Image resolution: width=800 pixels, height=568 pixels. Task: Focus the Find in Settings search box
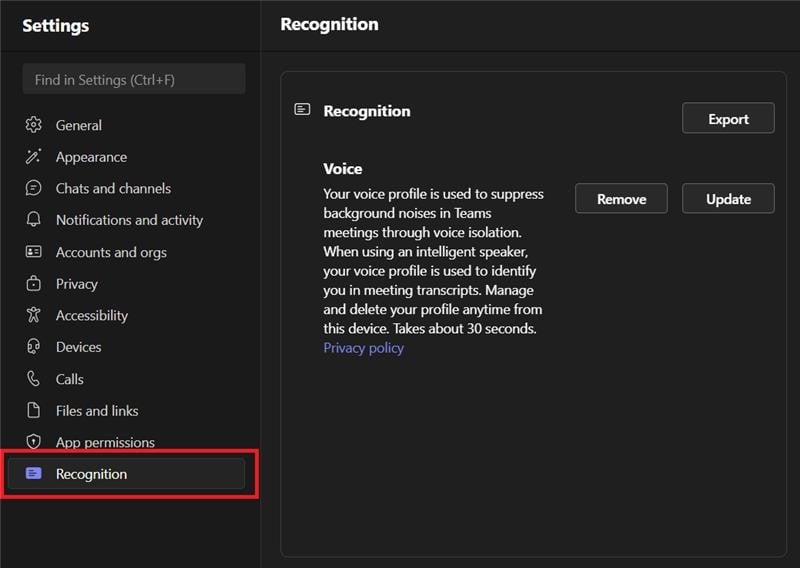(133, 79)
